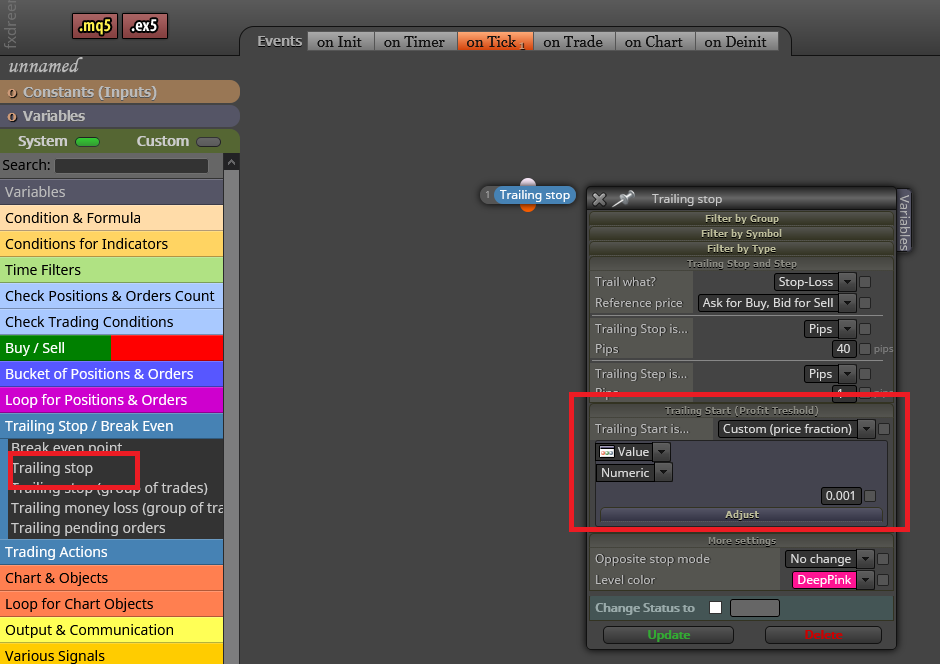Switch to the on Trade event tab
The width and height of the screenshot is (940, 664).
[x=573, y=42]
